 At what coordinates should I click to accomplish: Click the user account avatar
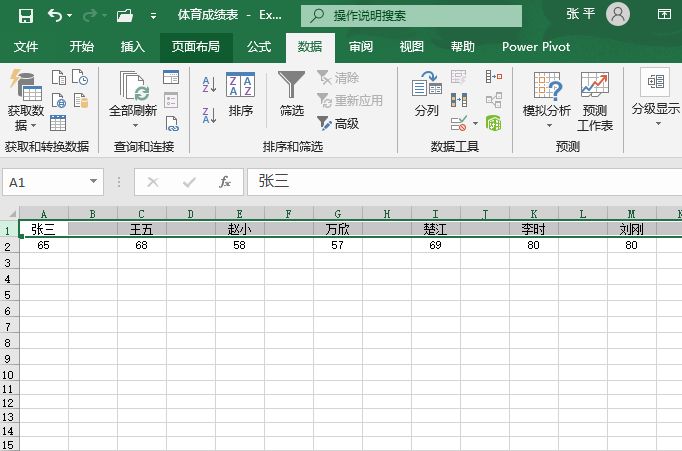(618, 14)
